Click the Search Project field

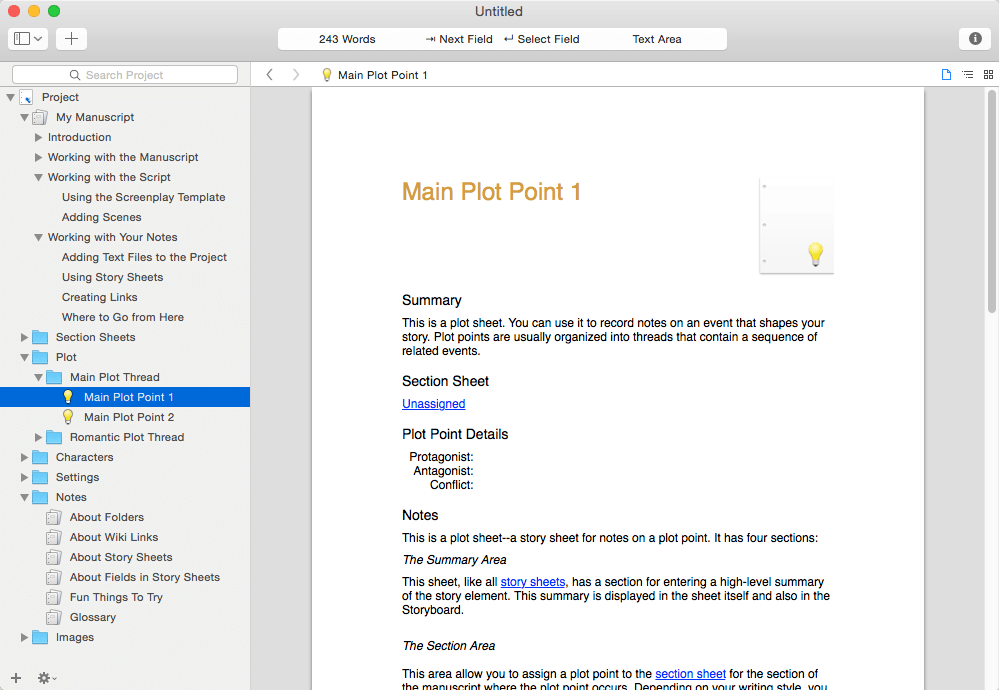point(125,75)
